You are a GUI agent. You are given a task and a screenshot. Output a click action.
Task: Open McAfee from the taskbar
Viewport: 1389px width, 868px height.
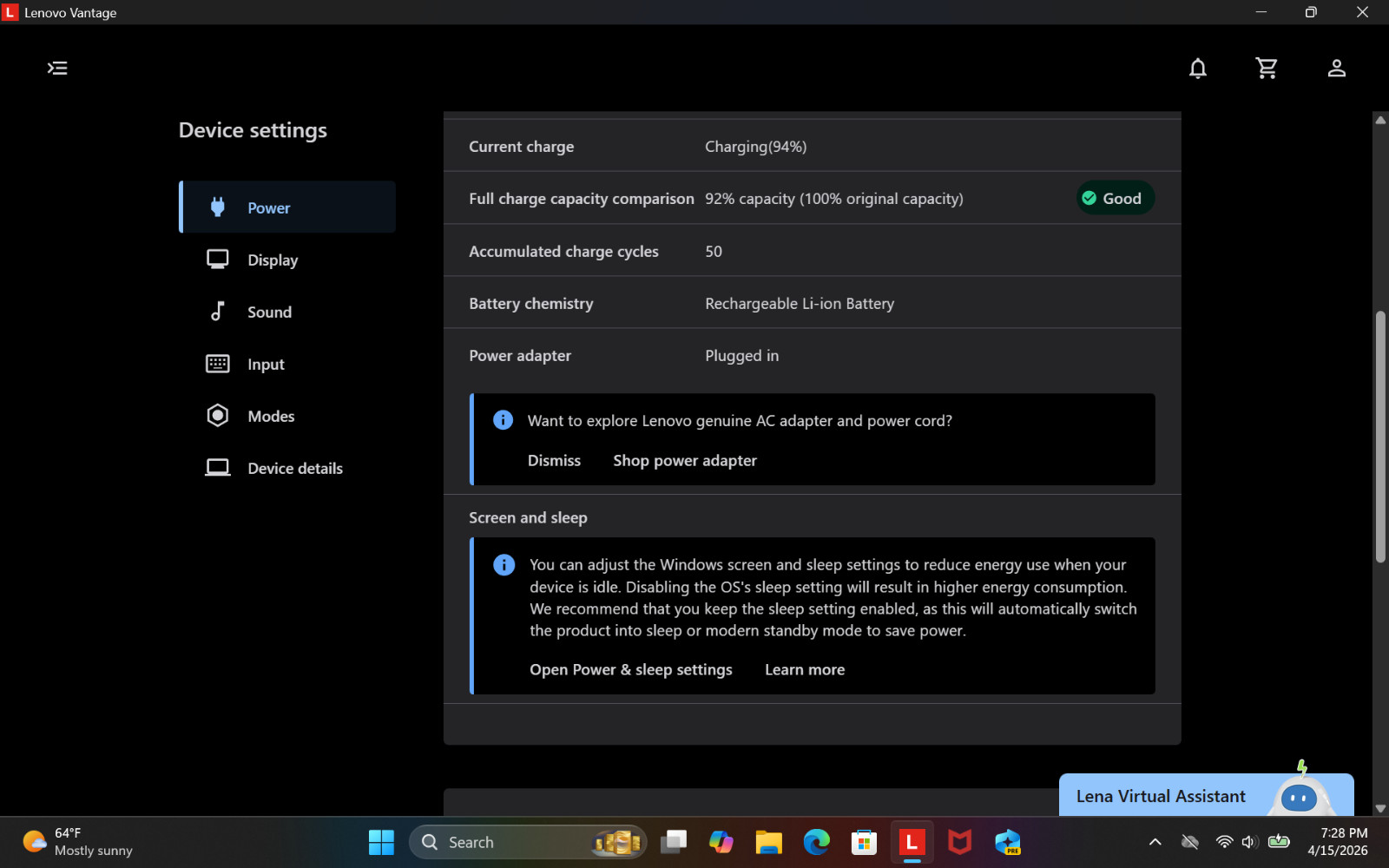pos(959,842)
